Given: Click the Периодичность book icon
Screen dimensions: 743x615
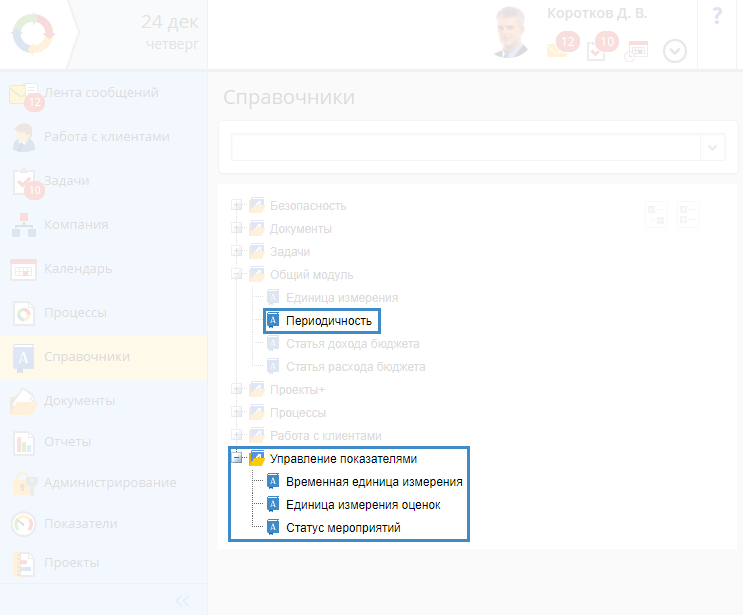Looking at the screenshot, I should point(273,321).
